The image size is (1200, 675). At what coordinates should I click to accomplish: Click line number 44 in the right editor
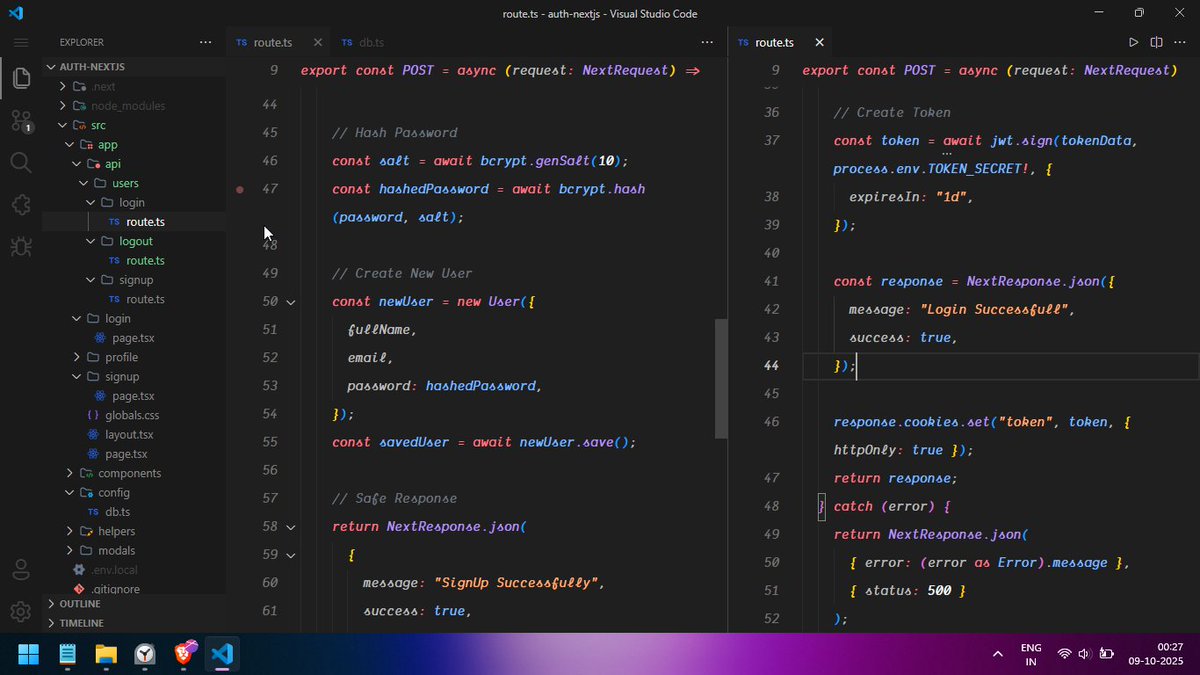pyautogui.click(x=771, y=366)
